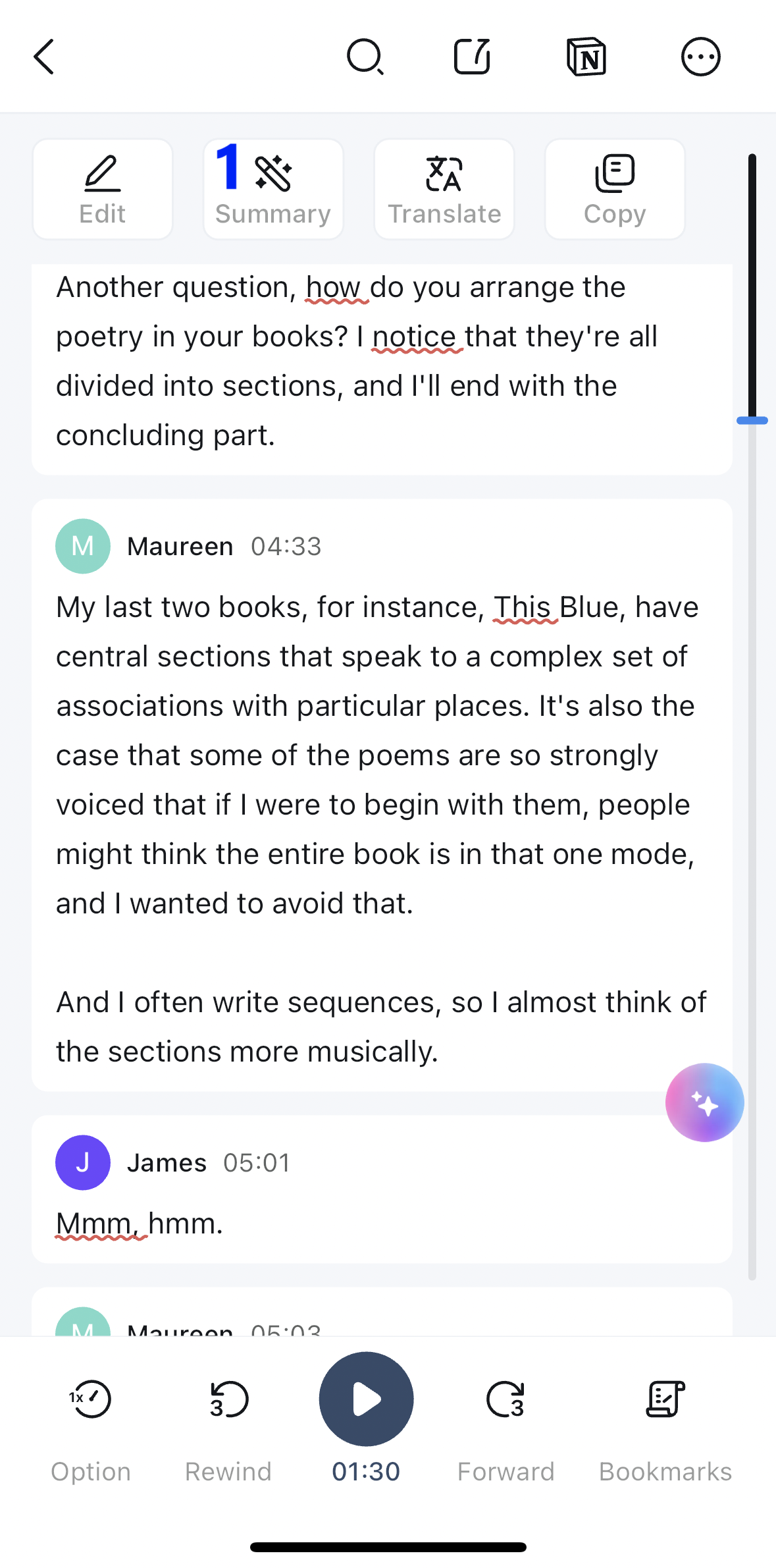
Task: Open the search magnifier icon
Action: (x=365, y=57)
